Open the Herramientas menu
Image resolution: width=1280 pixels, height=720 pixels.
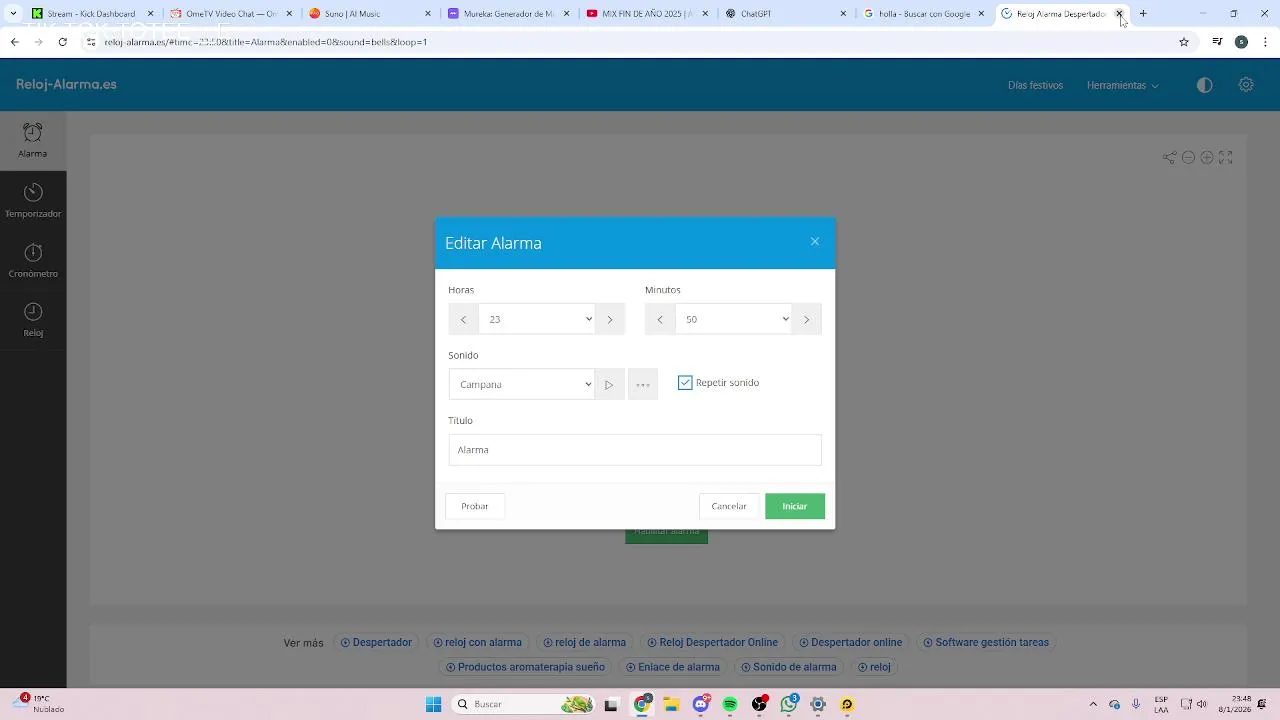click(x=1123, y=85)
